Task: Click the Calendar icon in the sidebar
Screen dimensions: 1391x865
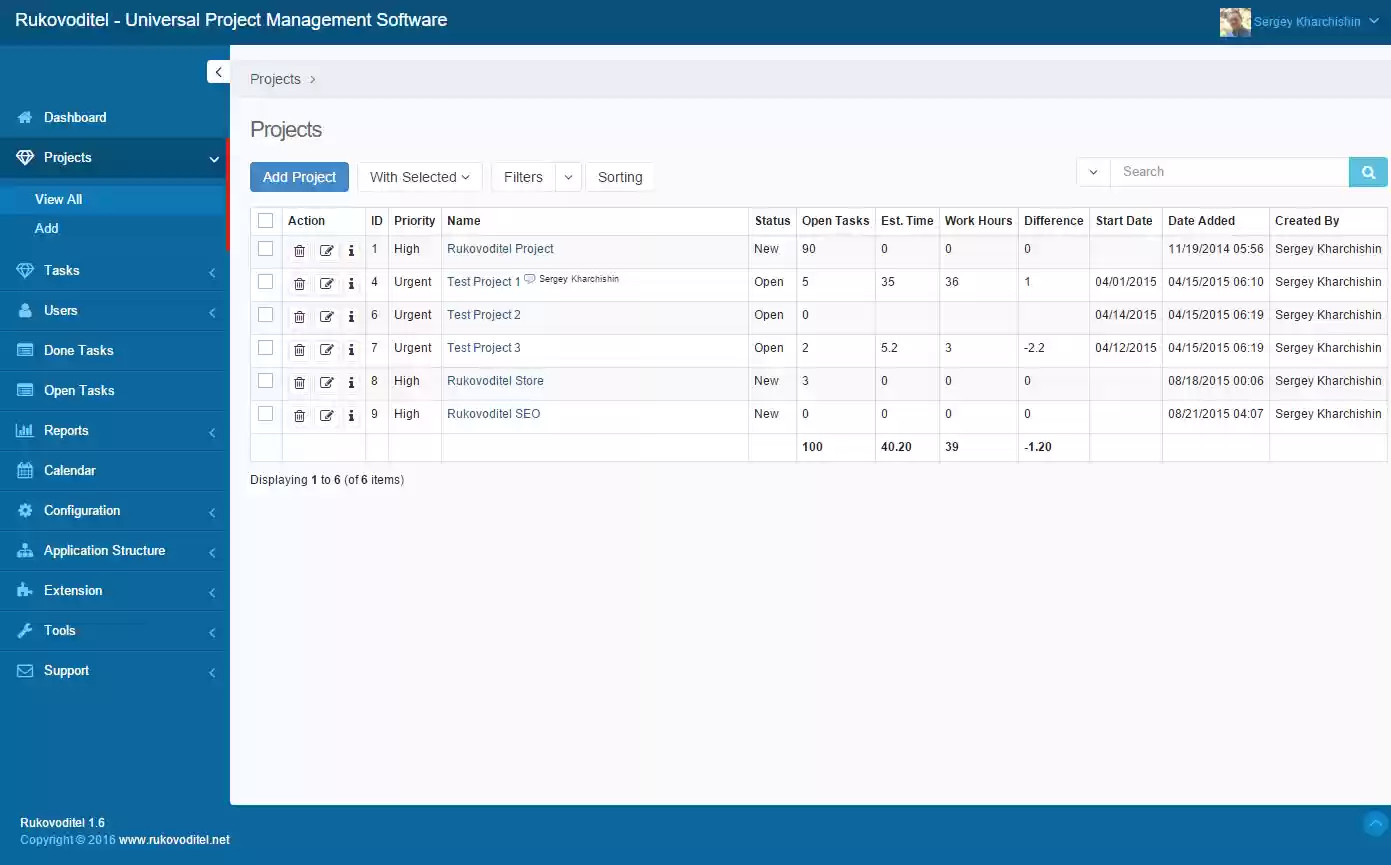Action: pos(22,470)
